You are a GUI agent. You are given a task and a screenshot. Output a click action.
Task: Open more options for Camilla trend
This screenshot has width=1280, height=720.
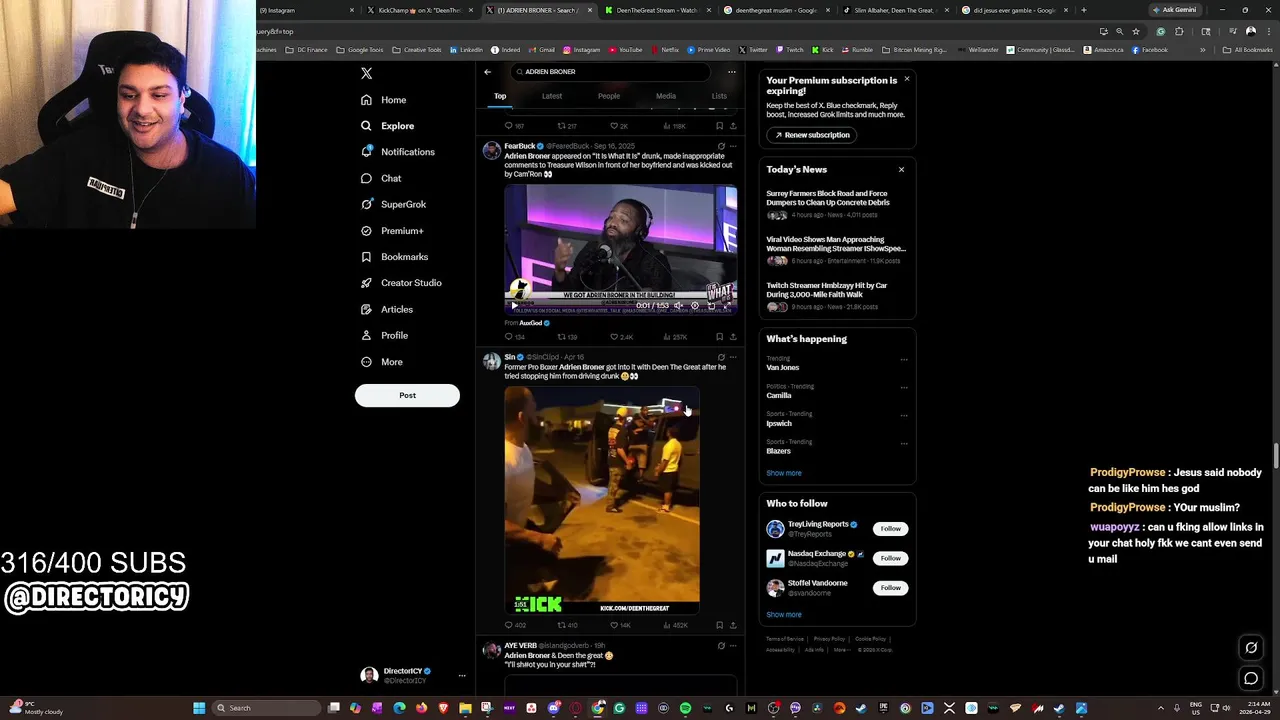[x=904, y=387]
